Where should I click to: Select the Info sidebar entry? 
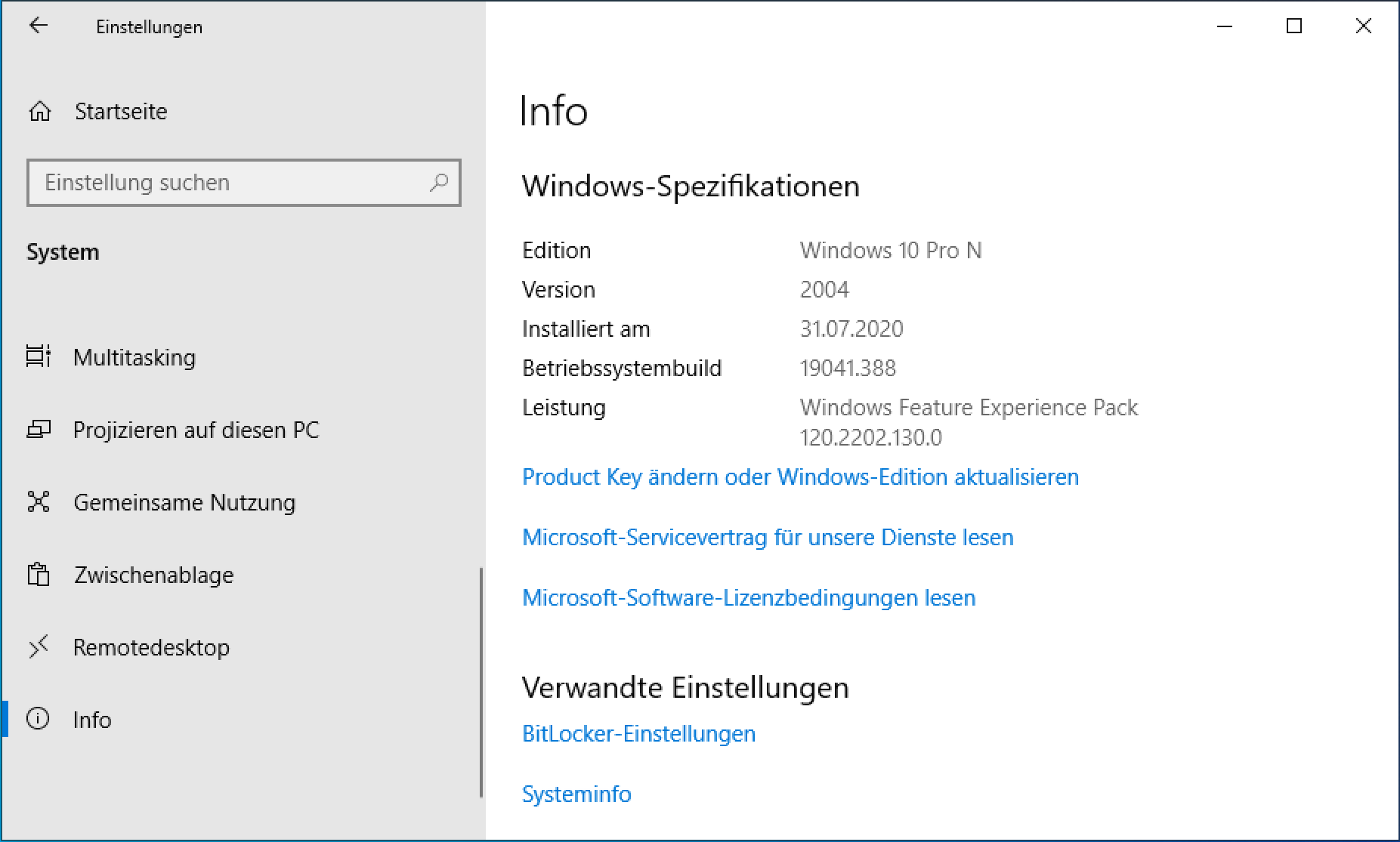point(242,719)
